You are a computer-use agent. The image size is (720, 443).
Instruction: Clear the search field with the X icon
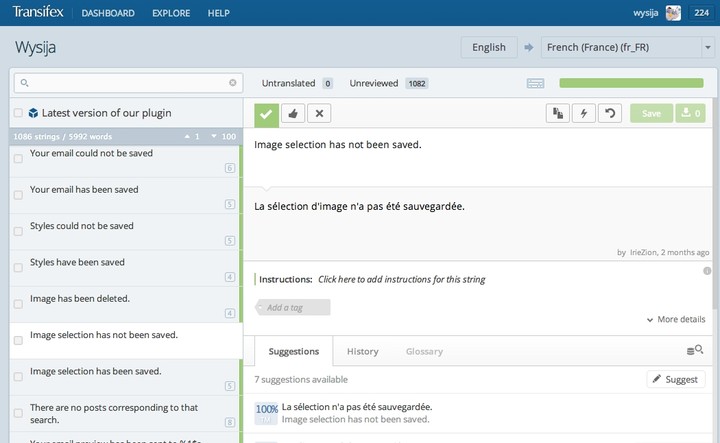coord(233,83)
